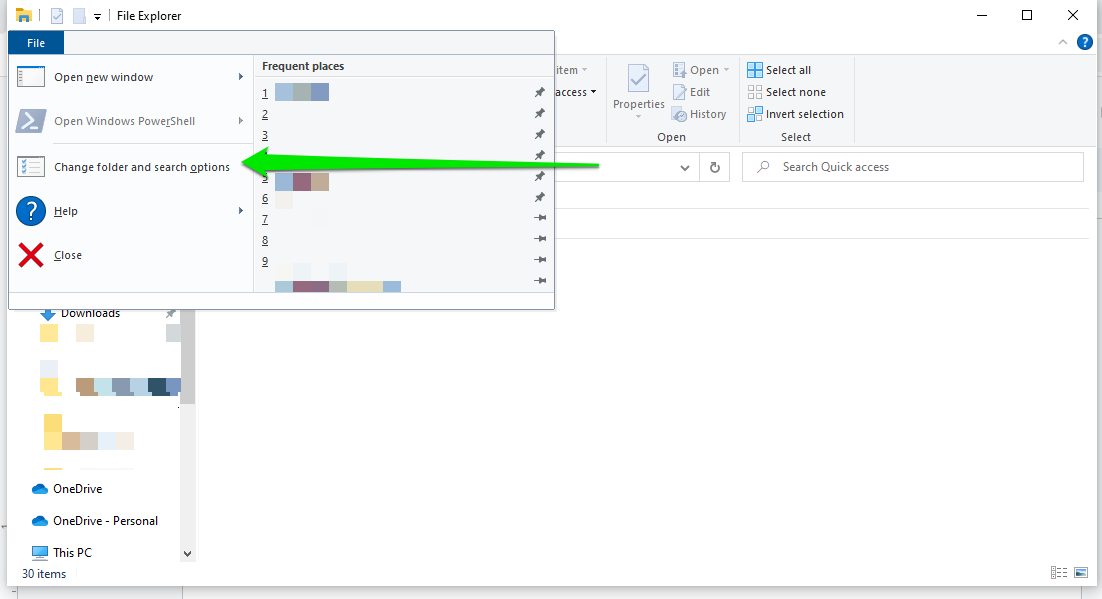Screen dimensions: 1102x599
Task: Click Select none in ribbon
Action: click(x=786, y=92)
